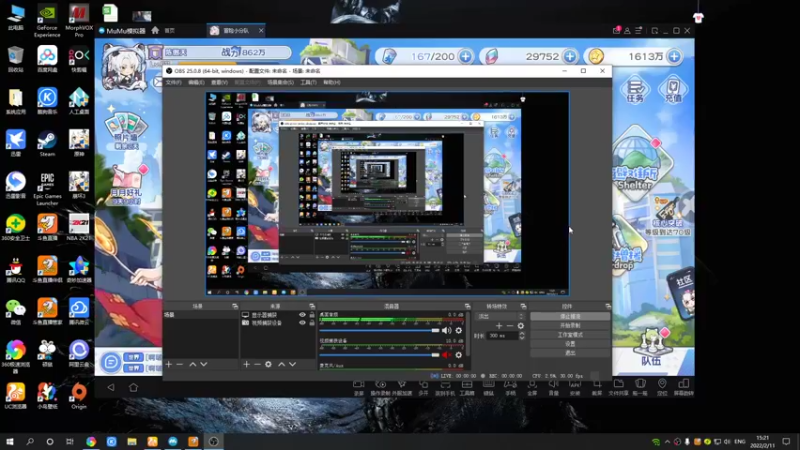Click the OBS icon on the Windows taskbar
This screenshot has width=800, height=450.
[x=213, y=441]
